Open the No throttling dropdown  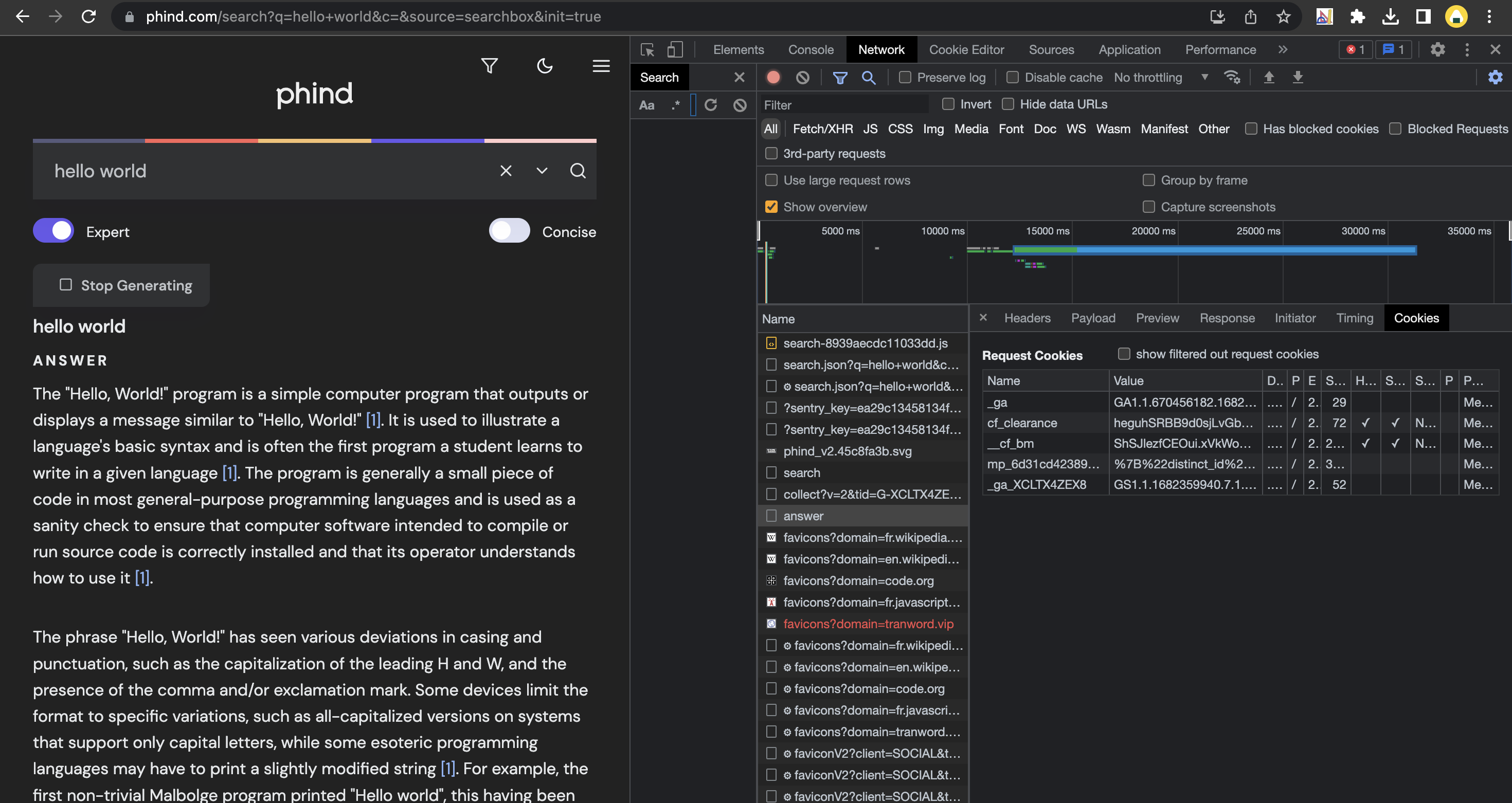pos(1160,78)
